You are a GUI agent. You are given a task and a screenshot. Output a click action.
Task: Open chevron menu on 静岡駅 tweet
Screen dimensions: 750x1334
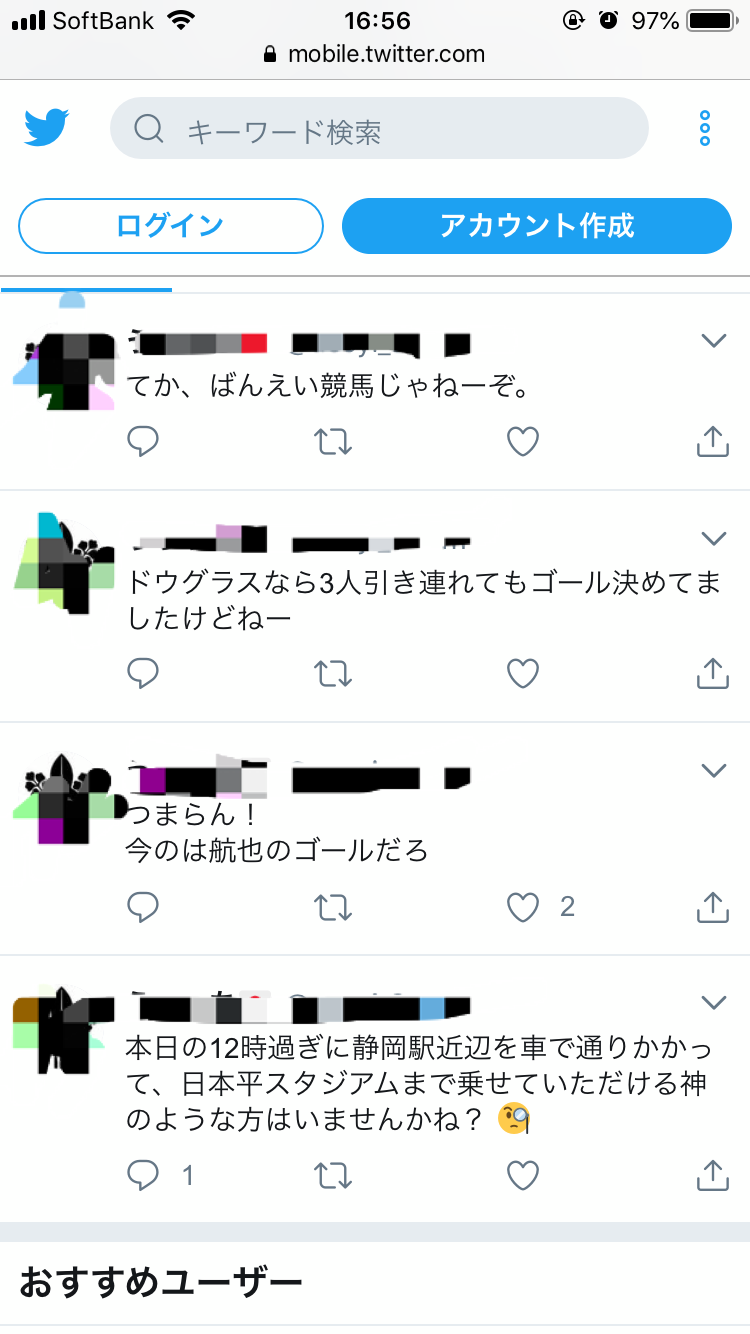tap(713, 1002)
